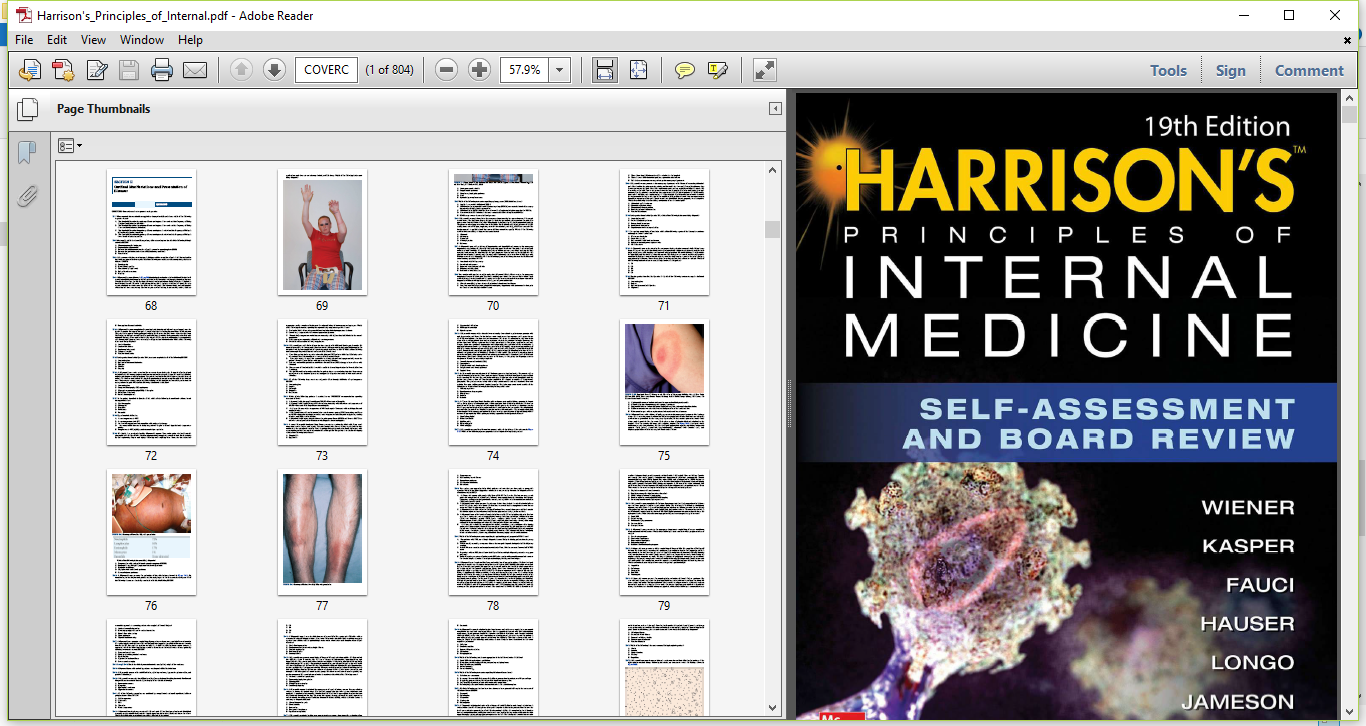The image size is (1366, 726).
Task: Open the Attachments paperclip panel
Action: pos(27,195)
